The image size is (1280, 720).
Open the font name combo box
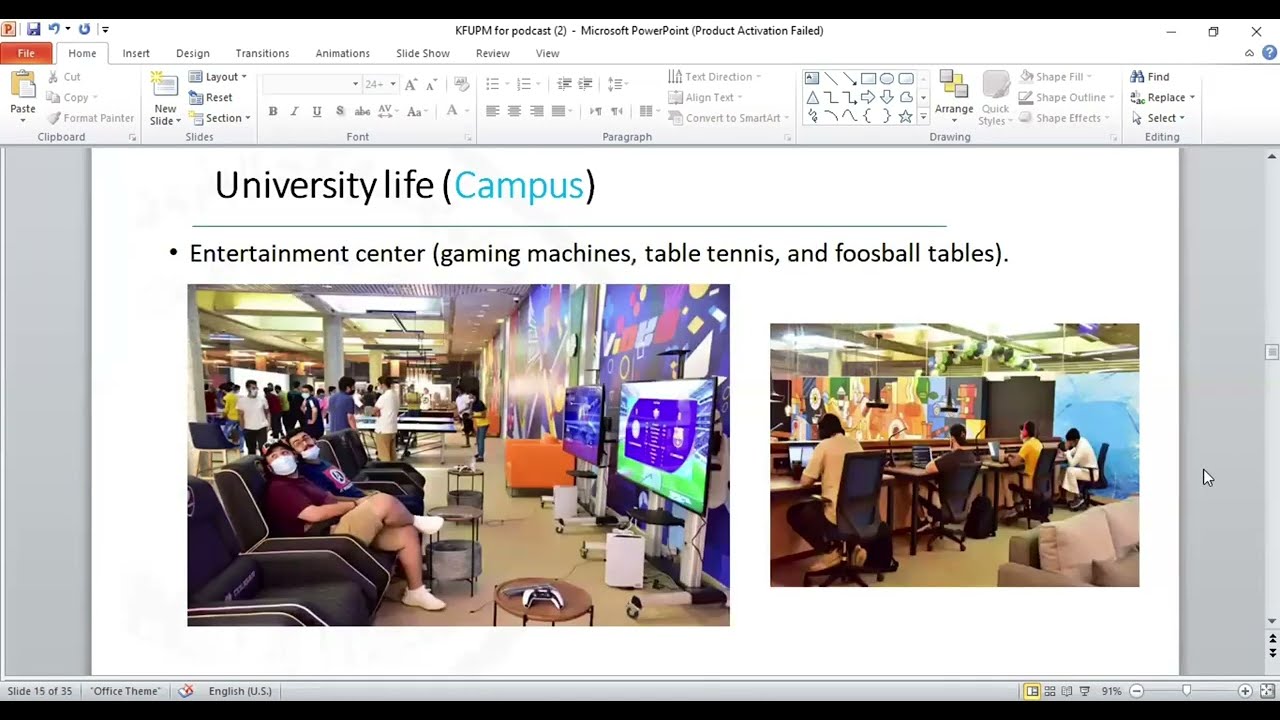click(x=311, y=84)
